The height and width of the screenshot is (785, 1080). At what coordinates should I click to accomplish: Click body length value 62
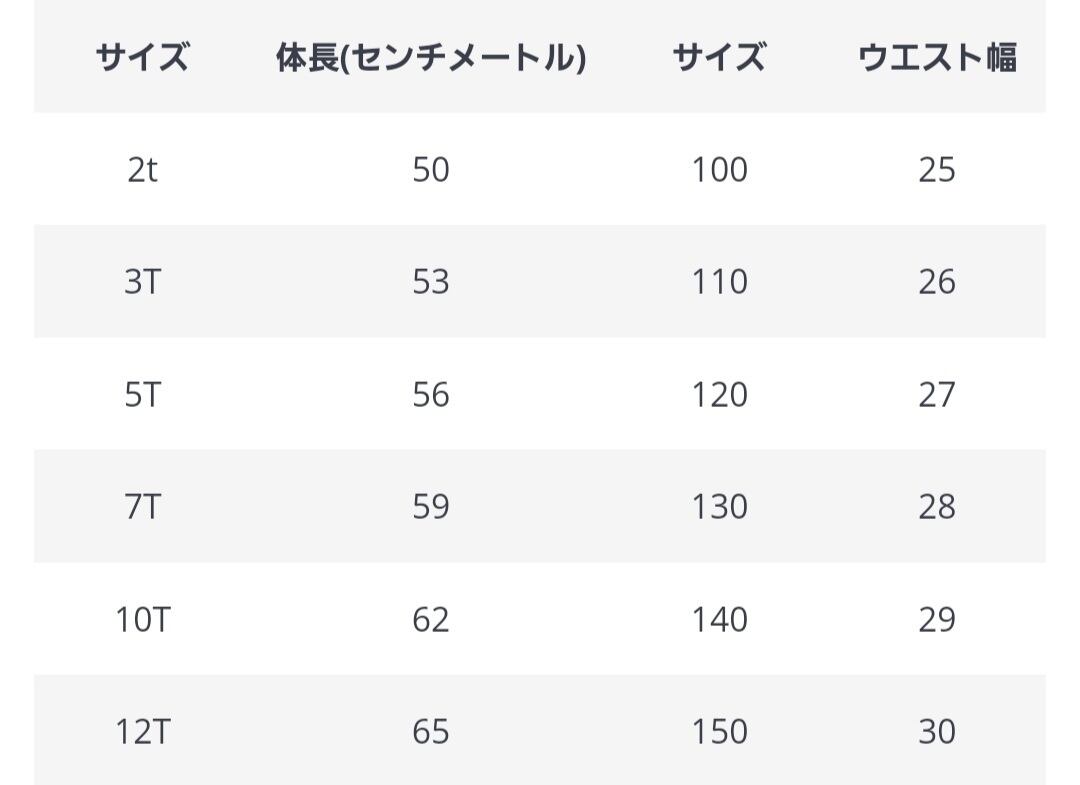click(431, 620)
